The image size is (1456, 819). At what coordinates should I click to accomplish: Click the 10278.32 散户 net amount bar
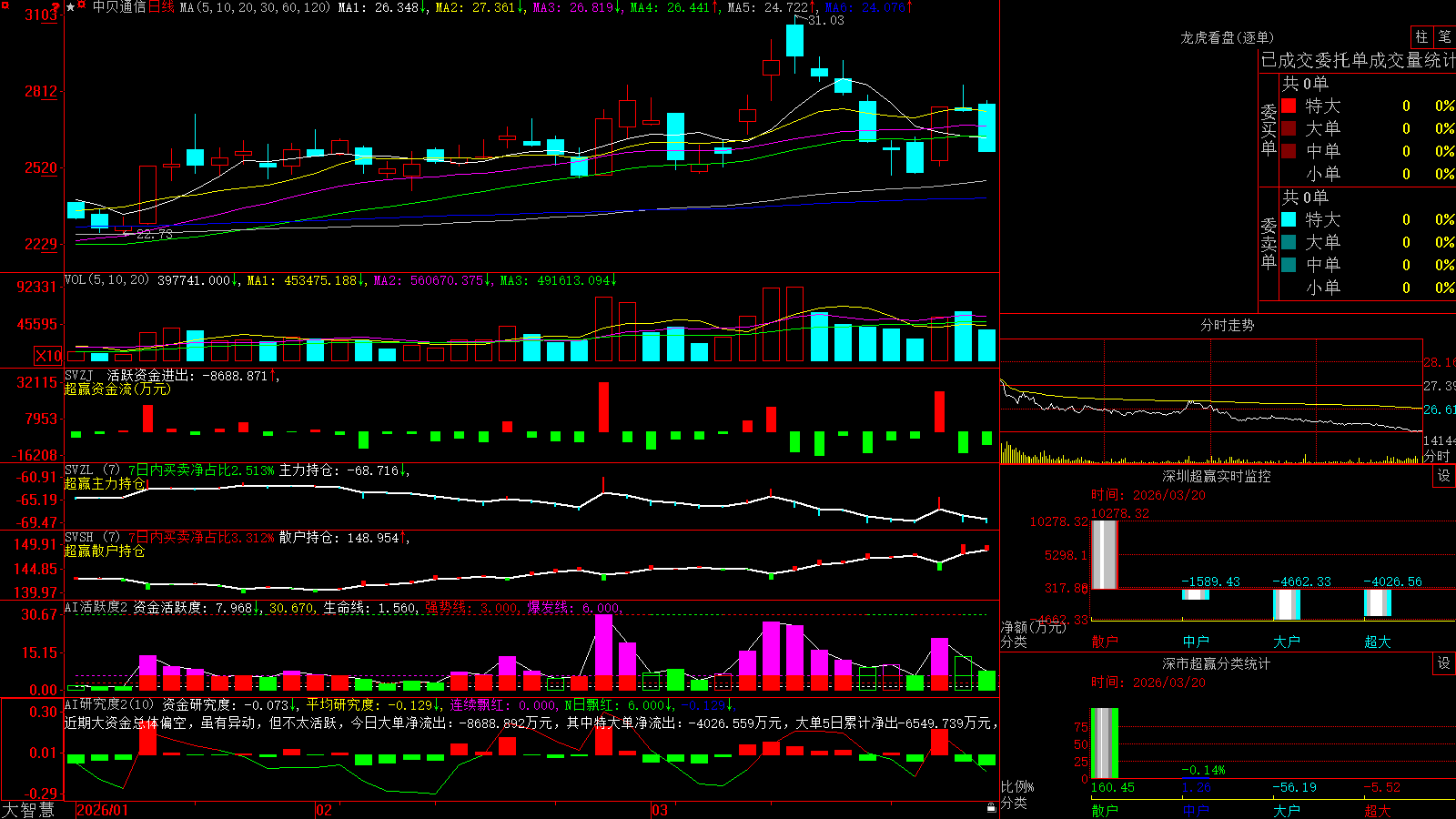(1105, 555)
